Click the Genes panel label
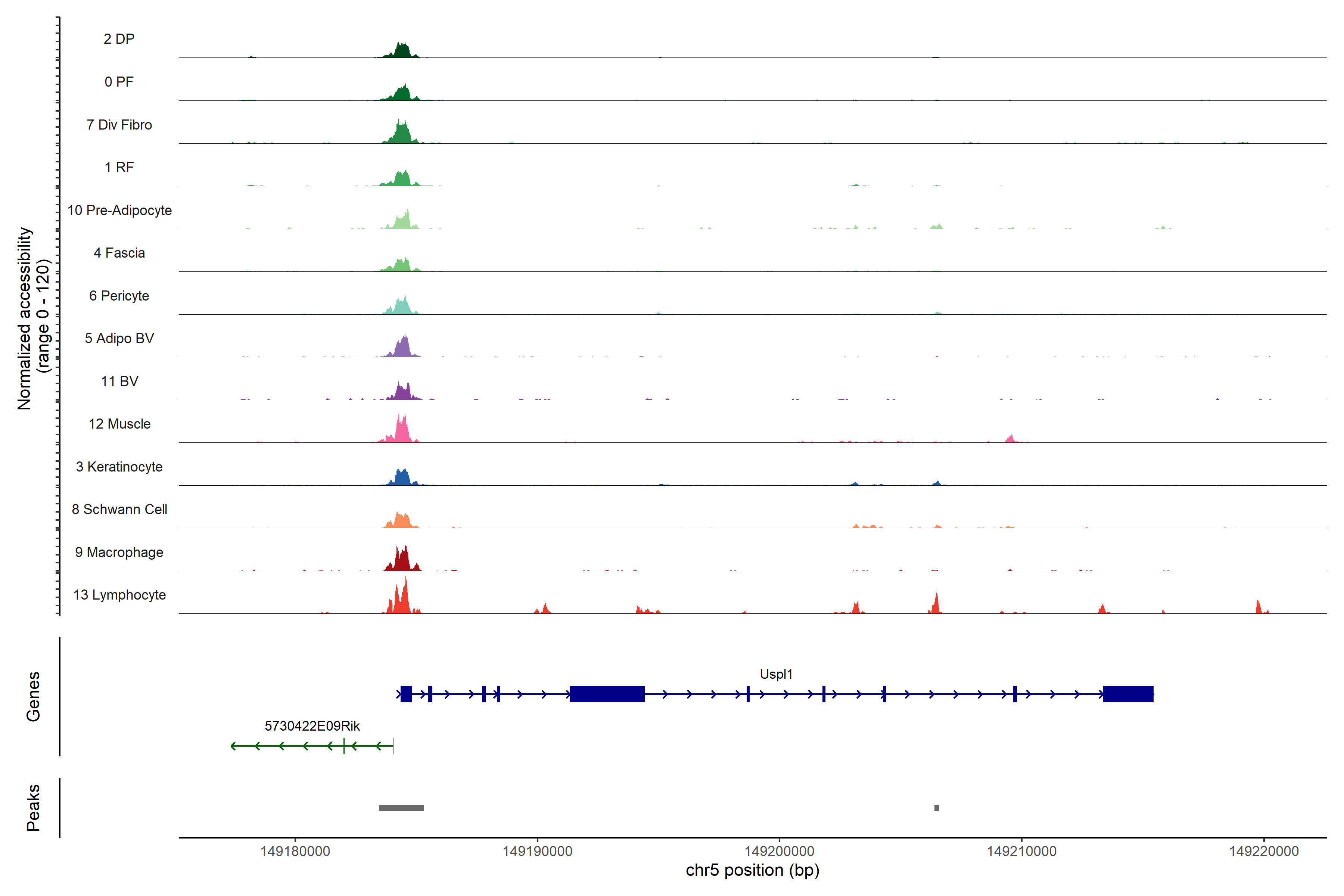1344x896 pixels. (x=33, y=696)
